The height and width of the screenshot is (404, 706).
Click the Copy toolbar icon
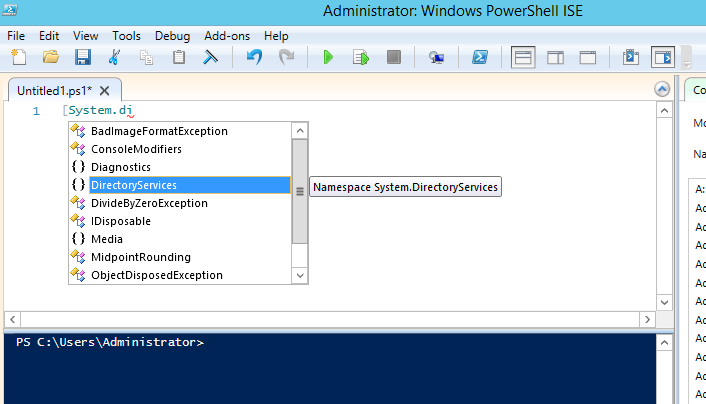pos(146,57)
